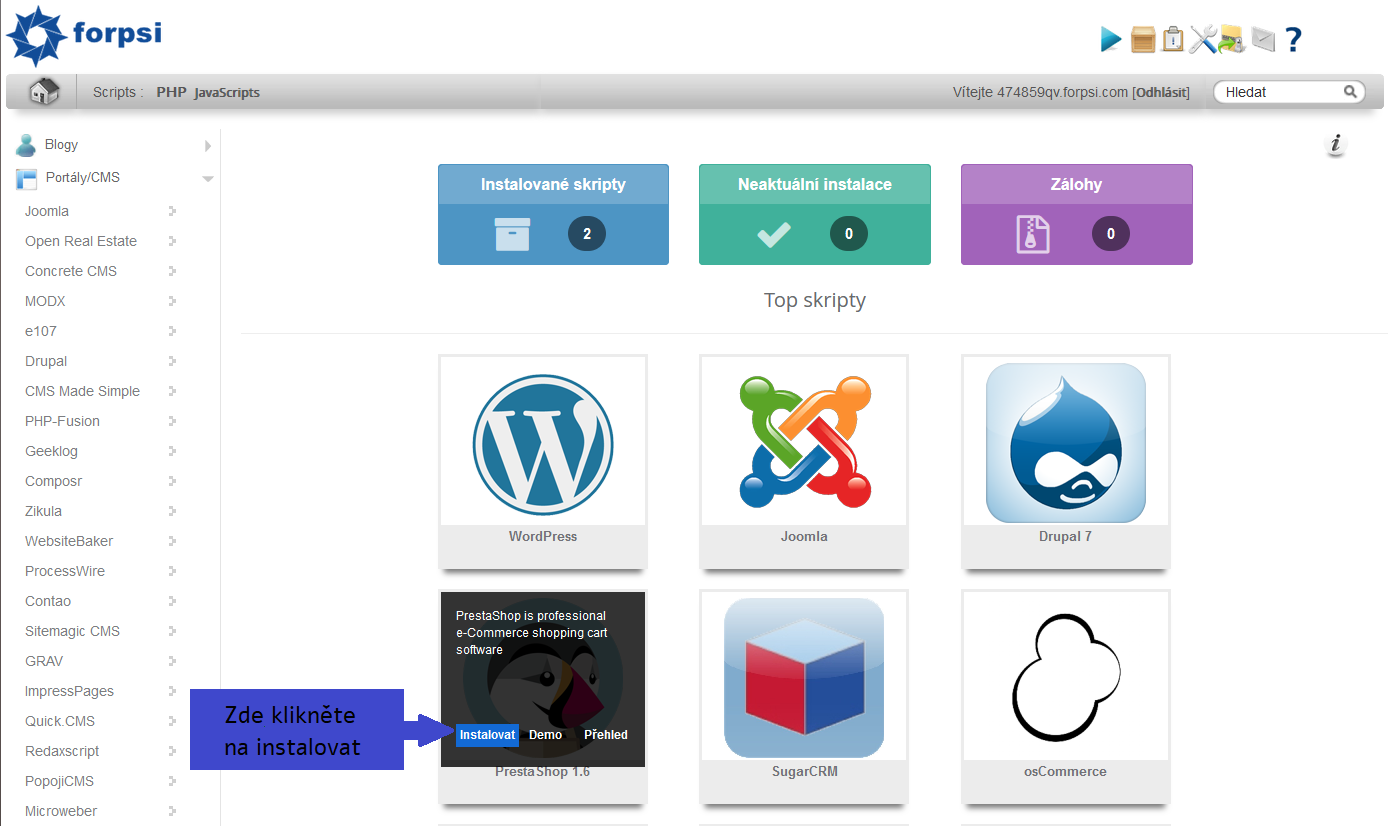
Task: Select Sitemagic CMS in the sidebar
Action: (72, 631)
